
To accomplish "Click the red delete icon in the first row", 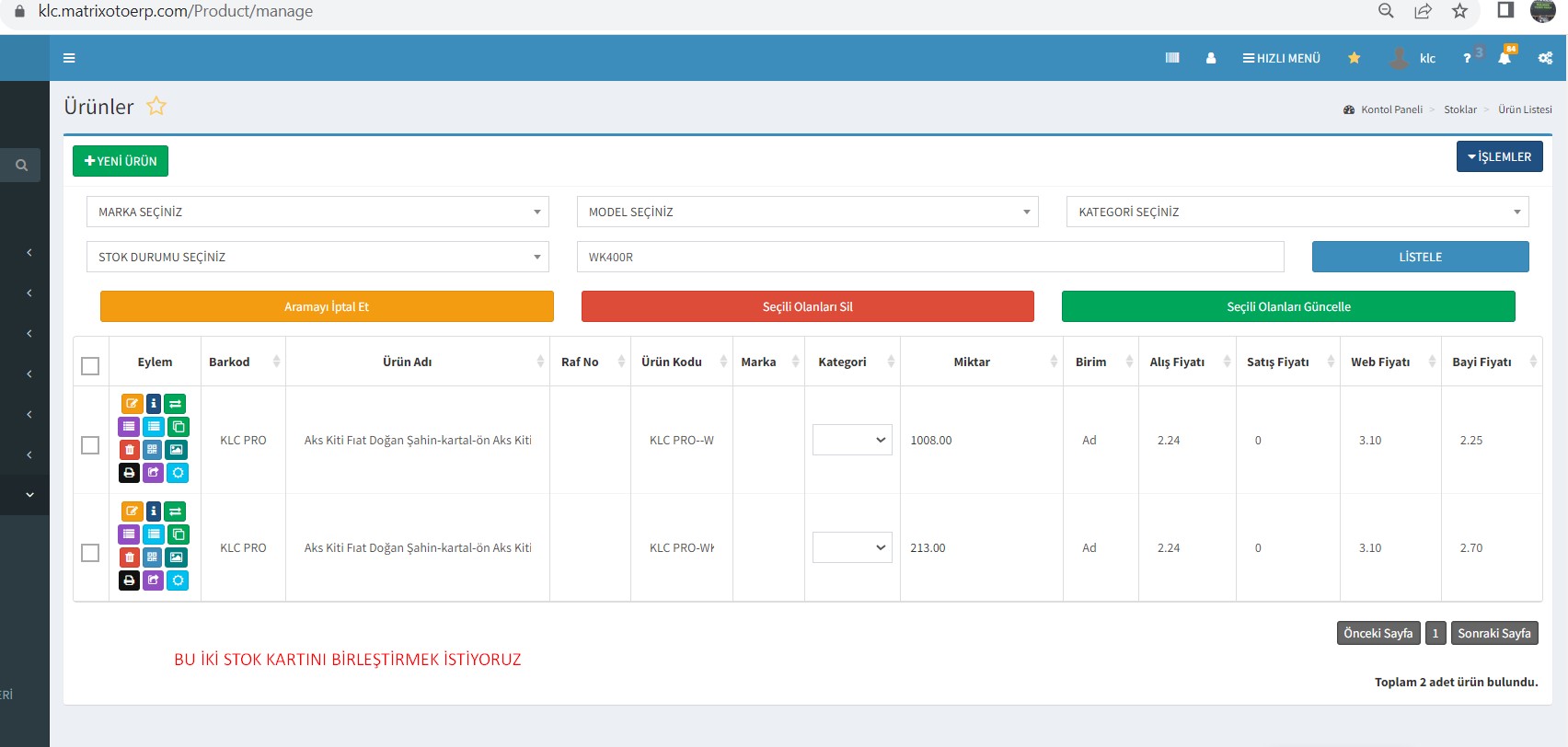I will click(x=130, y=450).
